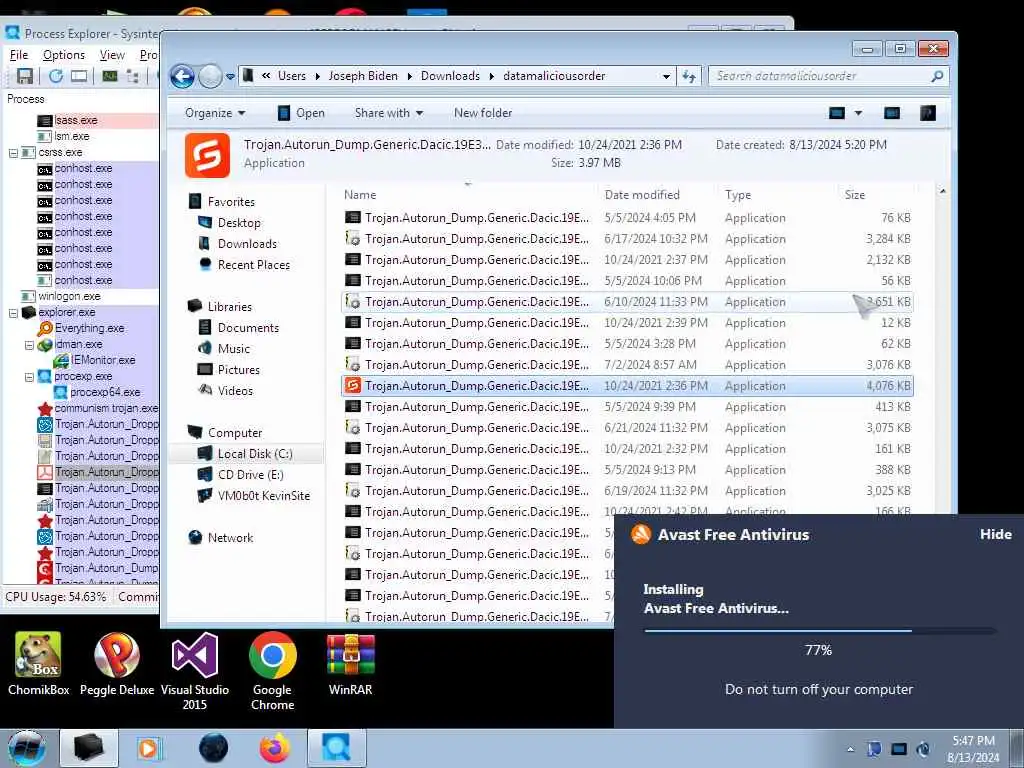
Task: Open the view options dropdown arrow
Action: coord(858,113)
